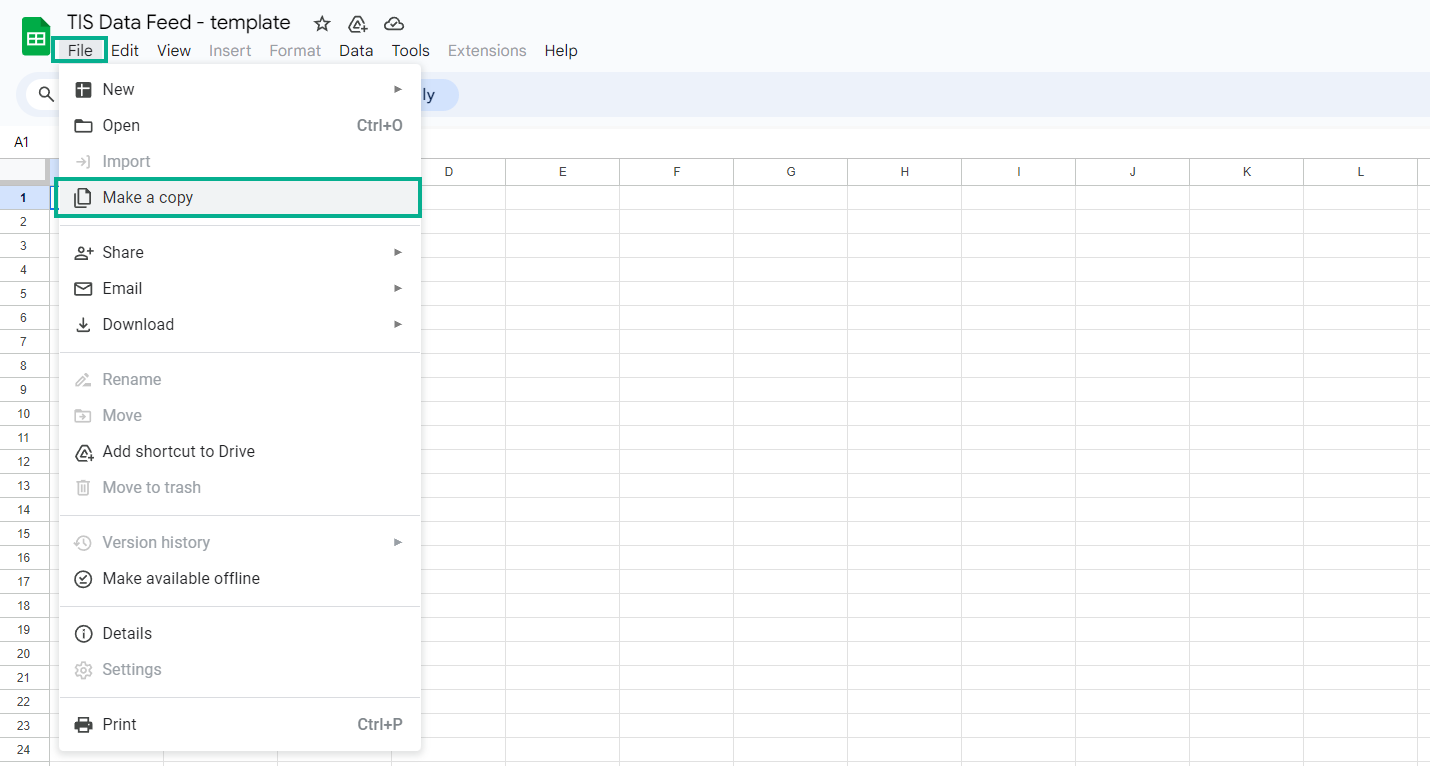Screen dimensions: 1430x766
Task: Click the Add shortcut to Drive icon
Action: pos(82,451)
